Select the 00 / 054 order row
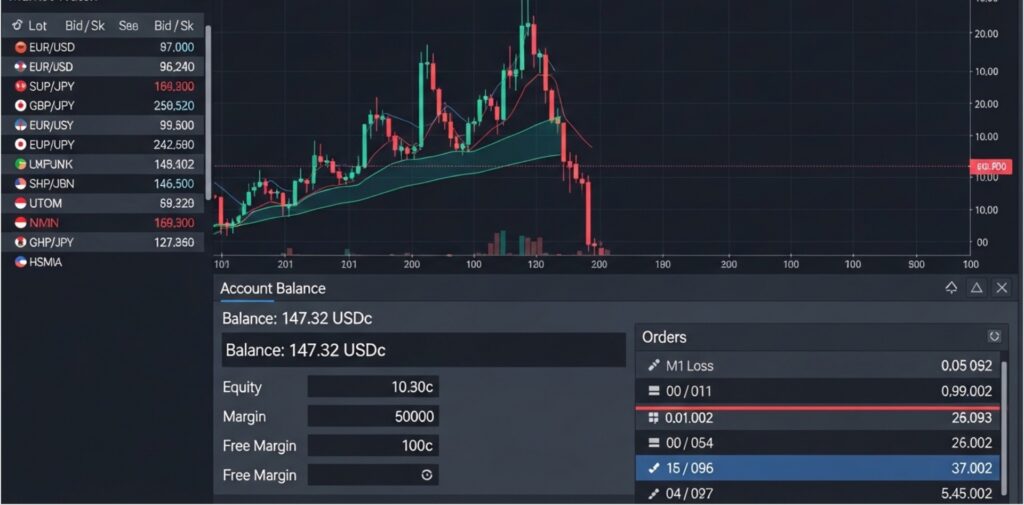The height and width of the screenshot is (505, 1024). point(818,443)
